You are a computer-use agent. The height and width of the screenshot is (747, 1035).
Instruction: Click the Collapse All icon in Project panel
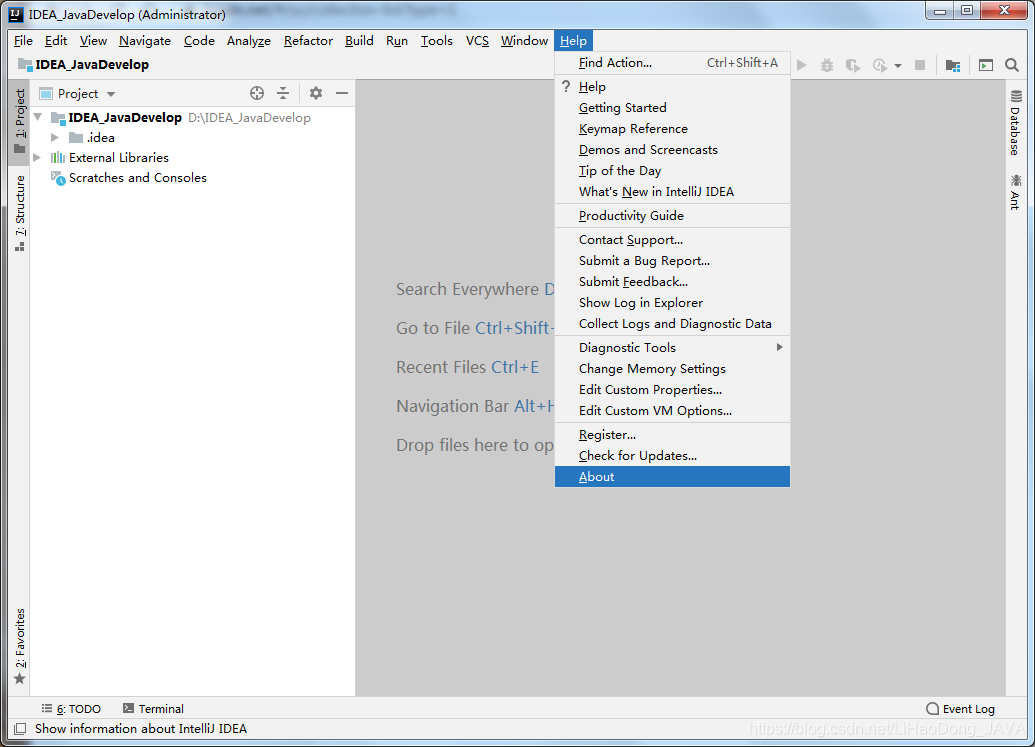[x=283, y=93]
